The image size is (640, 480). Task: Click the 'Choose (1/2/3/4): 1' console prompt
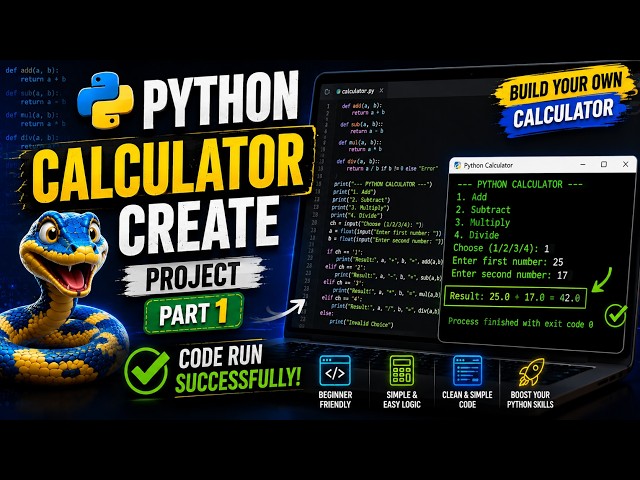(501, 248)
